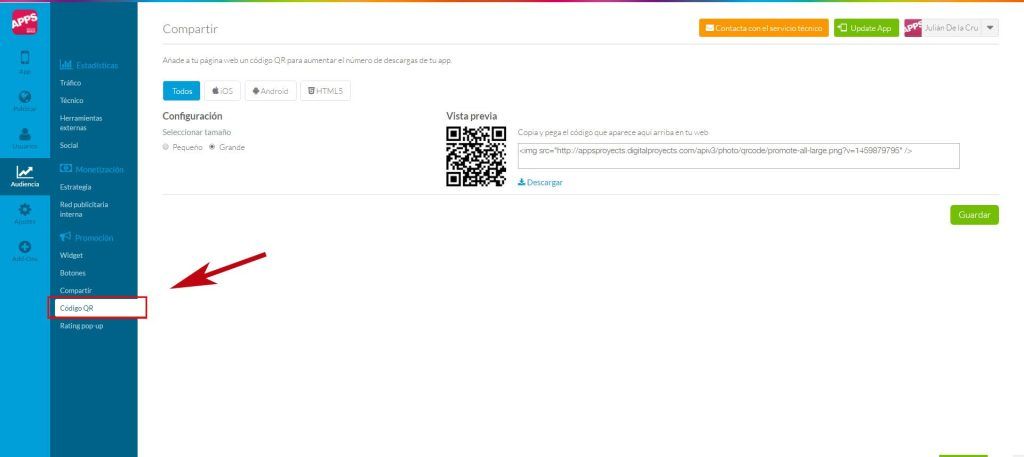The width and height of the screenshot is (1024, 457).
Task: Switch to the iOS tab
Action: point(222,91)
